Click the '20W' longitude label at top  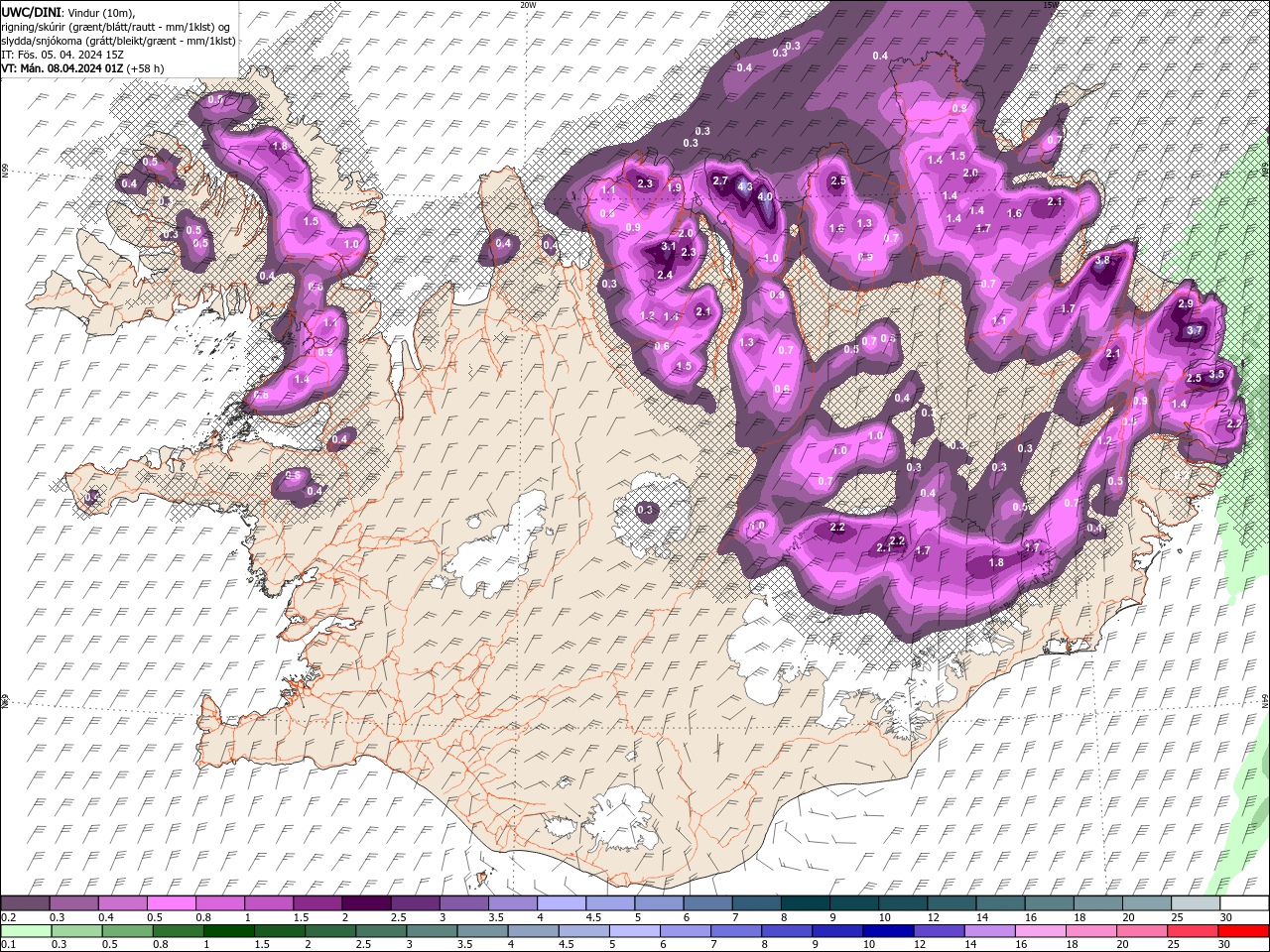click(x=528, y=5)
